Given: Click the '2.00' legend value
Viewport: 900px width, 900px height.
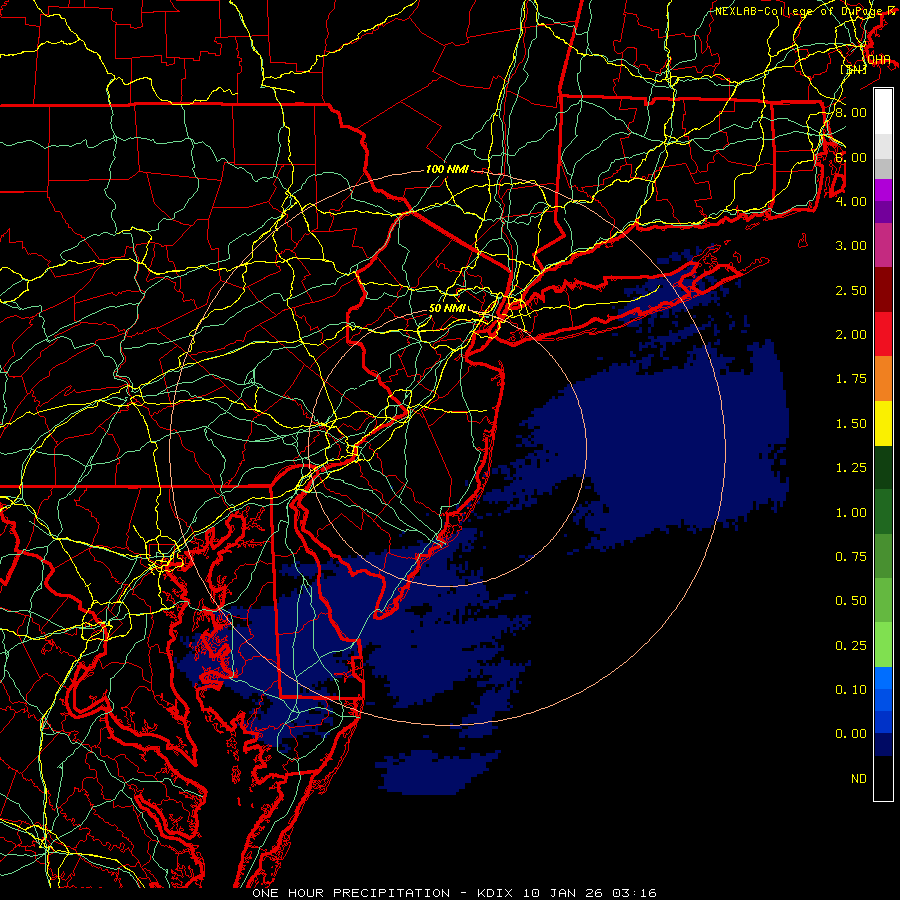Looking at the screenshot, I should 851,335.
